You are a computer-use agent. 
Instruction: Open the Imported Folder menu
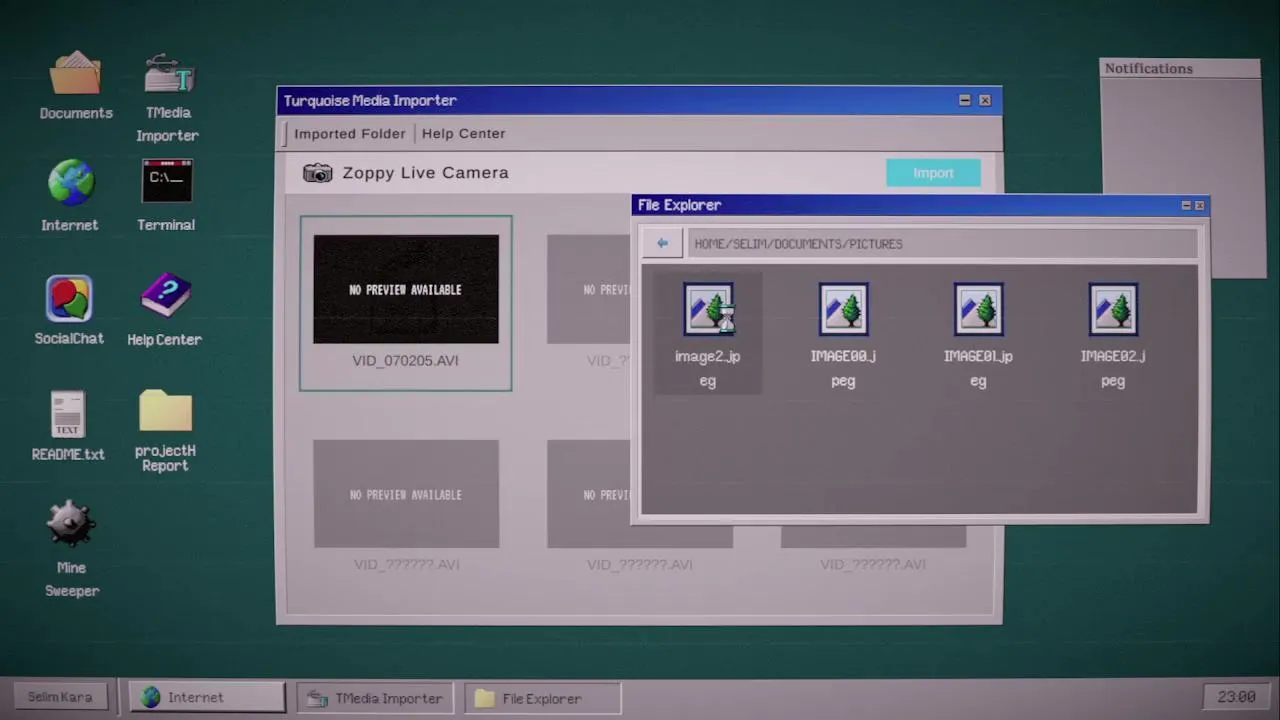350,133
